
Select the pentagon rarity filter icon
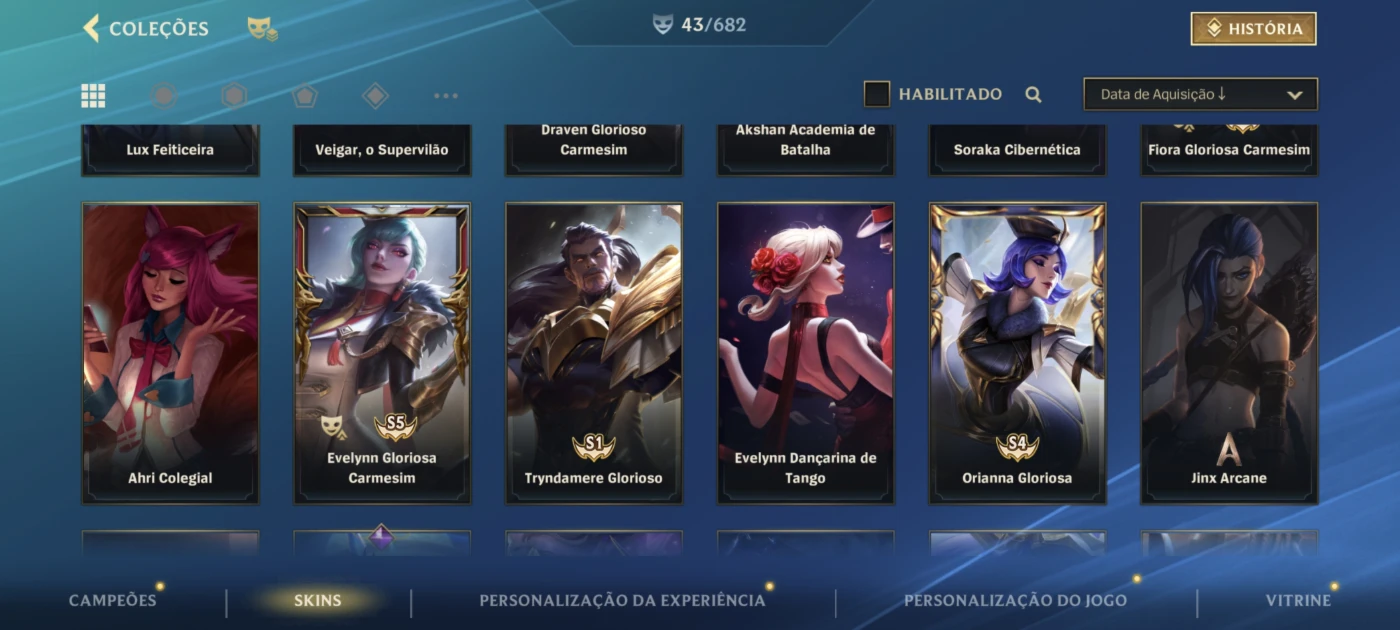coord(305,95)
